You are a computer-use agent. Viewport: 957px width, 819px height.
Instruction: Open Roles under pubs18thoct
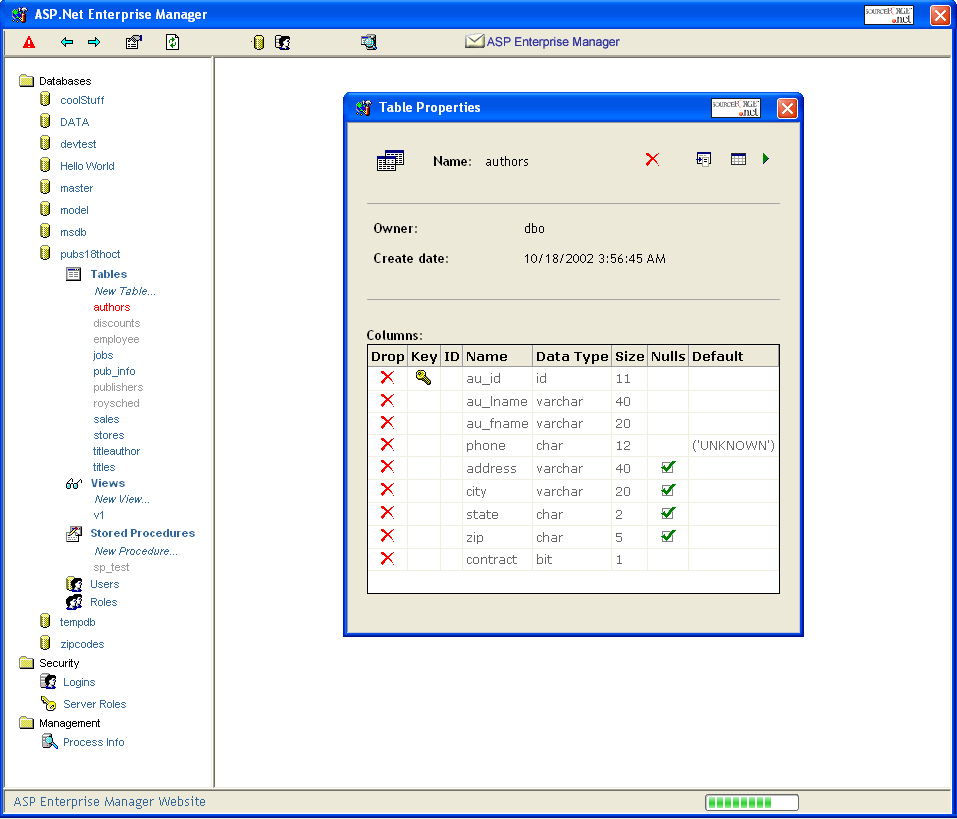[x=103, y=602]
